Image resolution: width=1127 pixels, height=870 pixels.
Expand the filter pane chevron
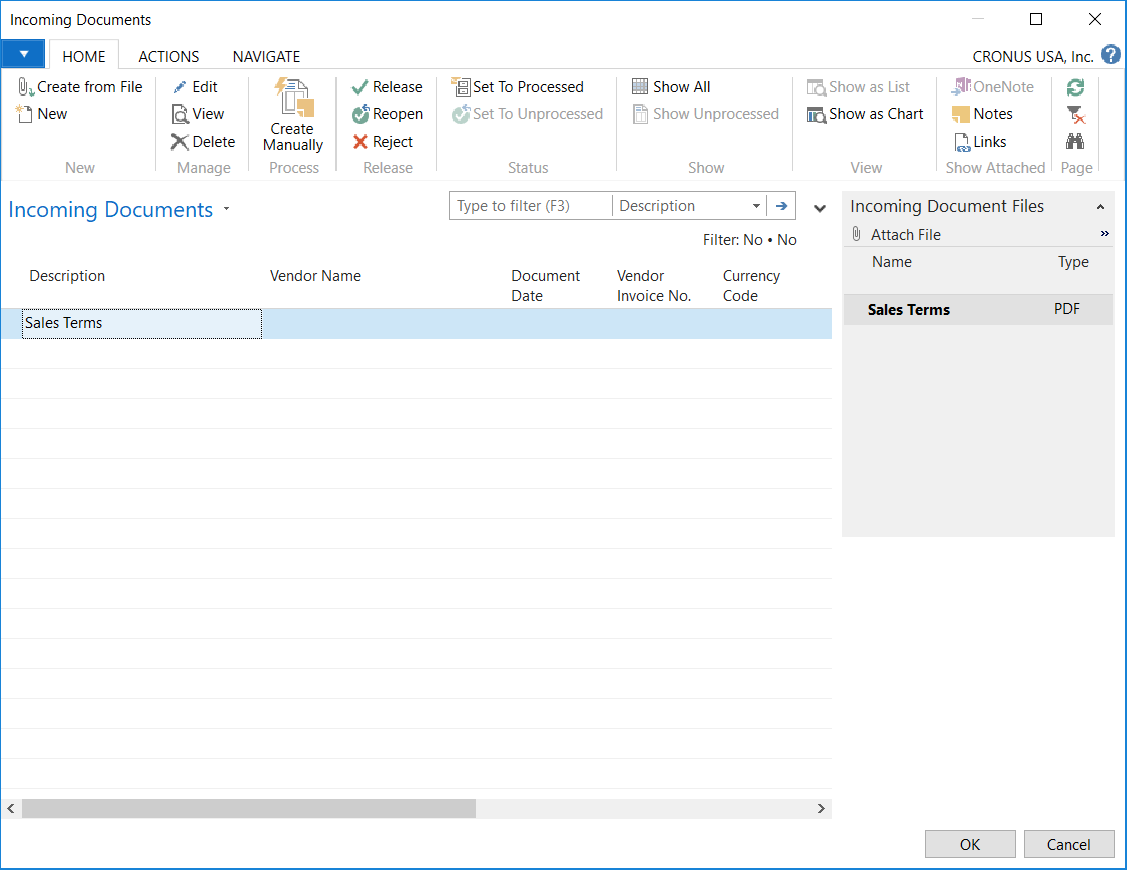tap(820, 208)
